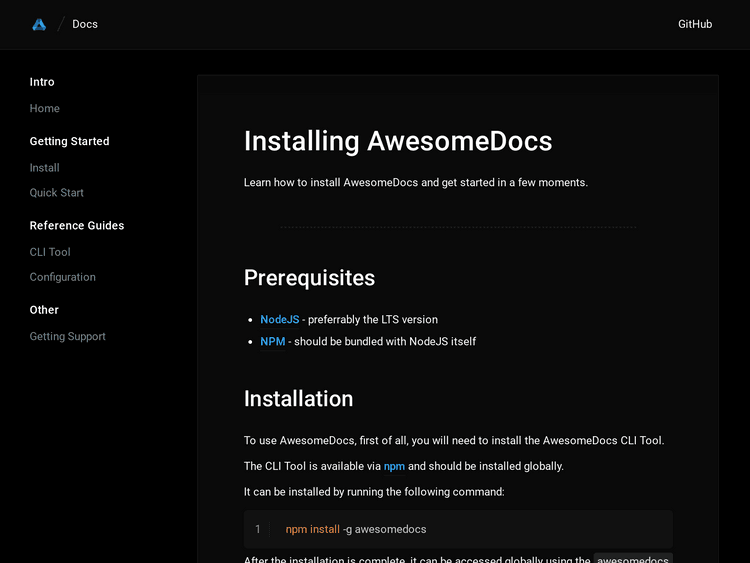Click the Prerequisites heading
Image resolution: width=750 pixels, height=563 pixels.
(309, 278)
